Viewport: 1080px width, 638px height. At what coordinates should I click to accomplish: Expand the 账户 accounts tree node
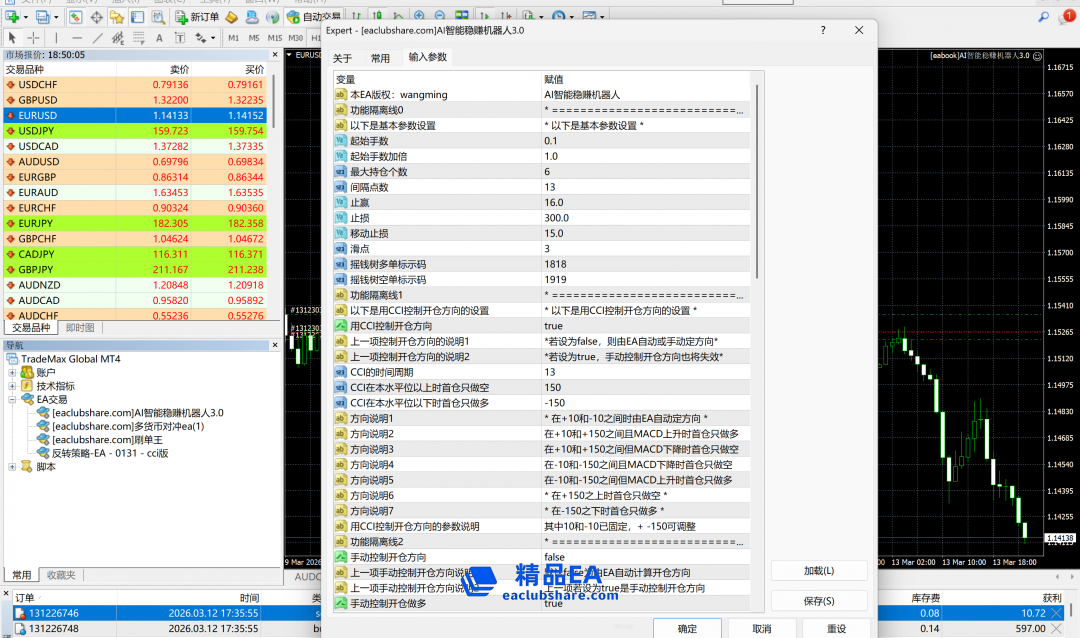(12, 372)
